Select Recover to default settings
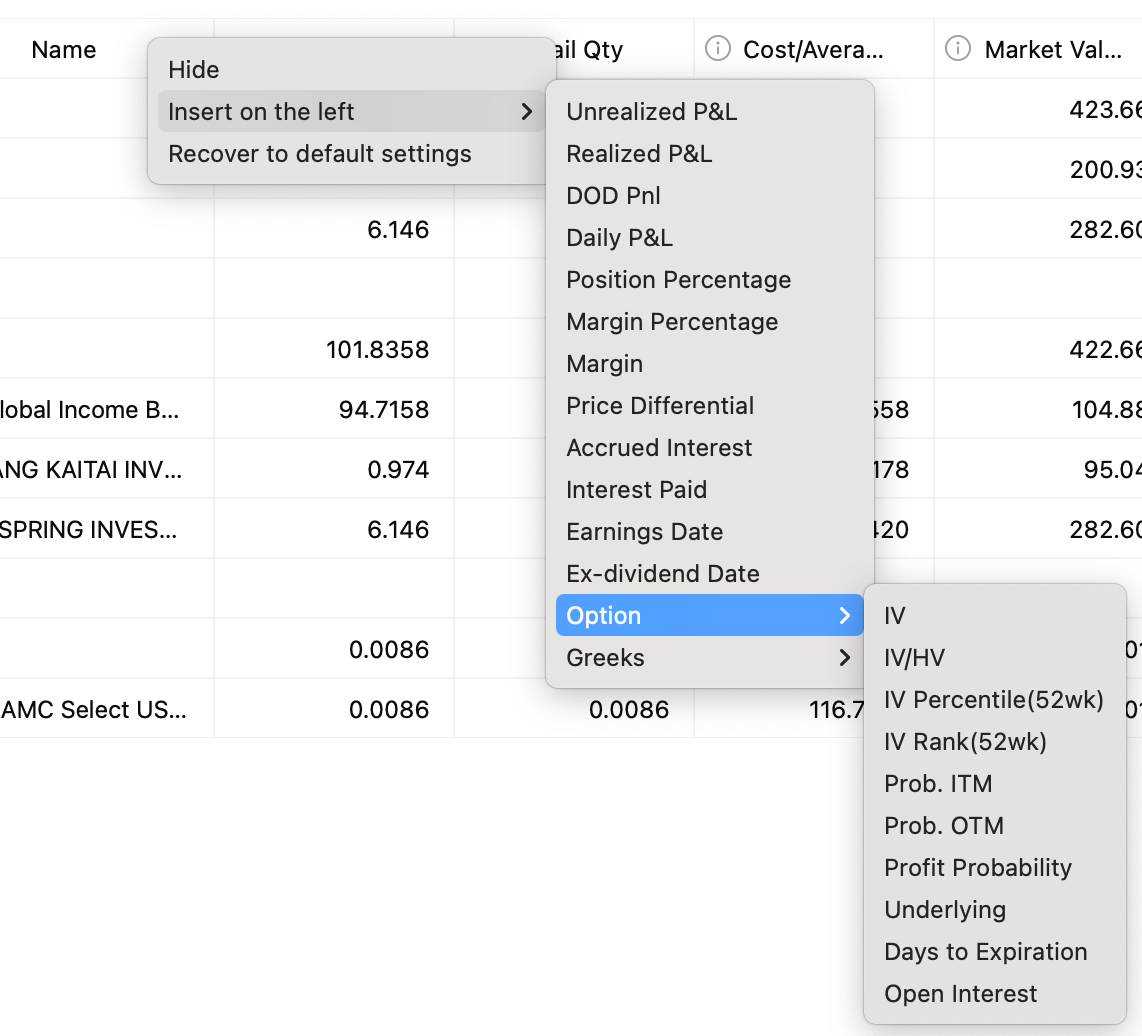 (x=320, y=154)
